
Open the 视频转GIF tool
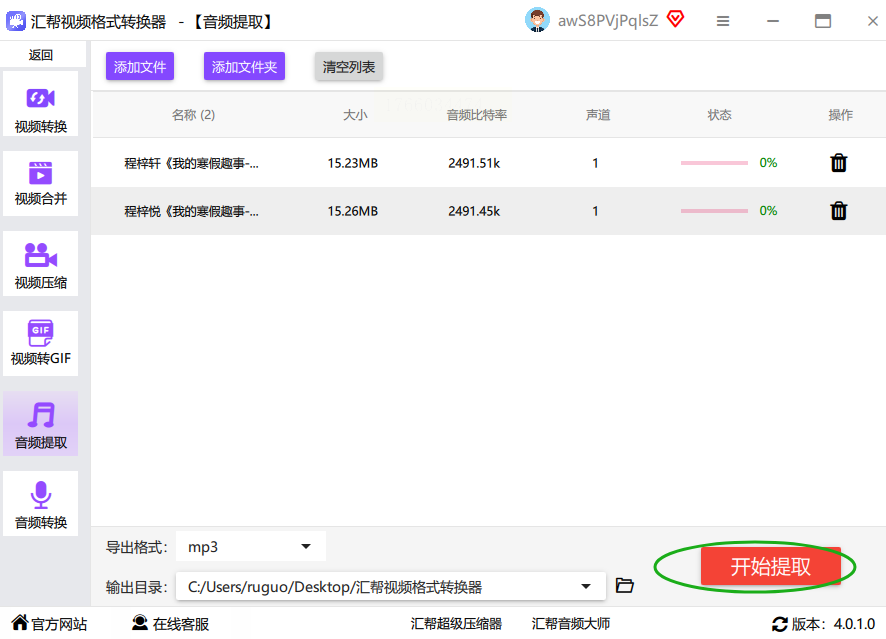[x=41, y=344]
